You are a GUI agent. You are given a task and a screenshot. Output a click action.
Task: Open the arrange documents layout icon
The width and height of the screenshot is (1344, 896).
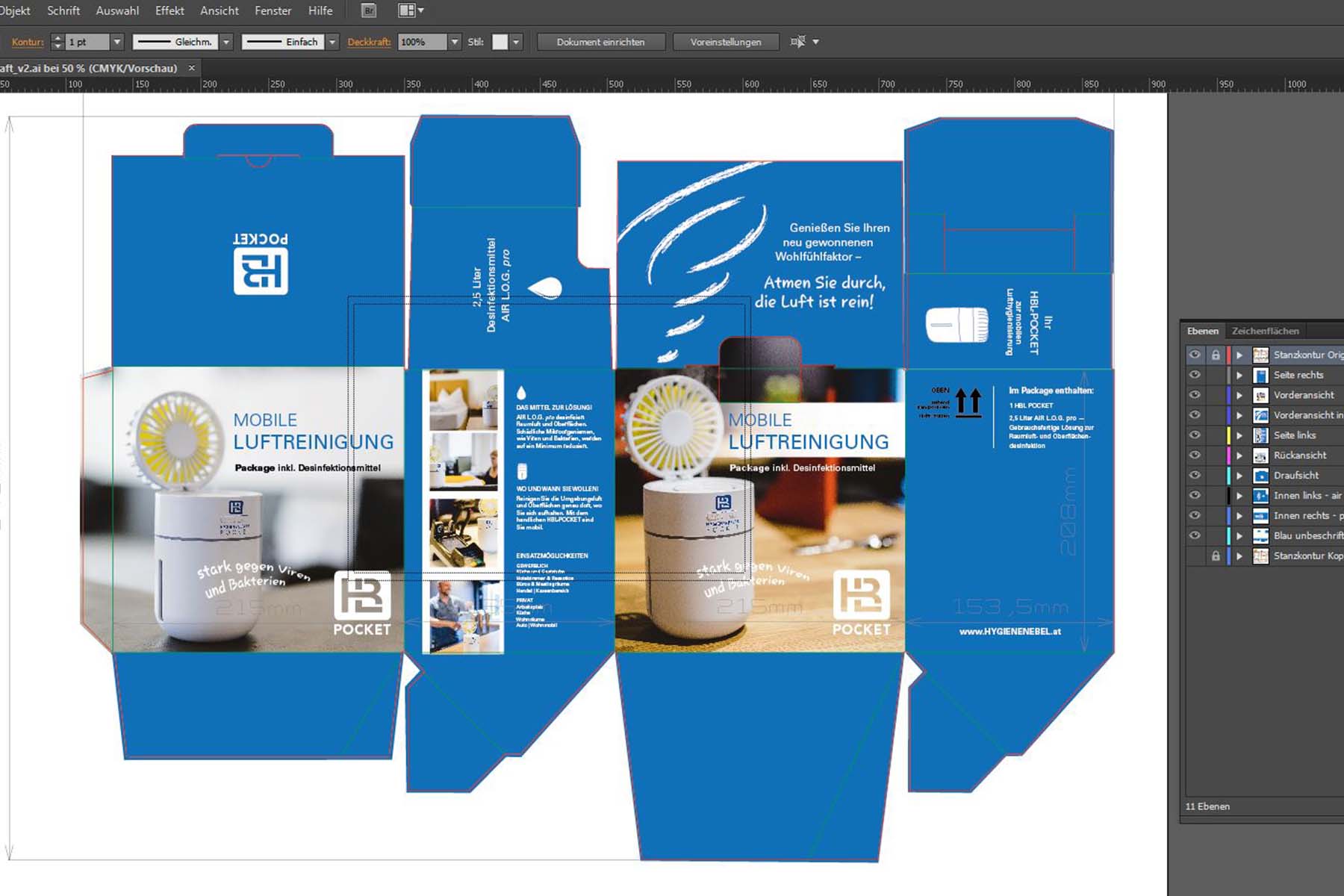tap(407, 11)
